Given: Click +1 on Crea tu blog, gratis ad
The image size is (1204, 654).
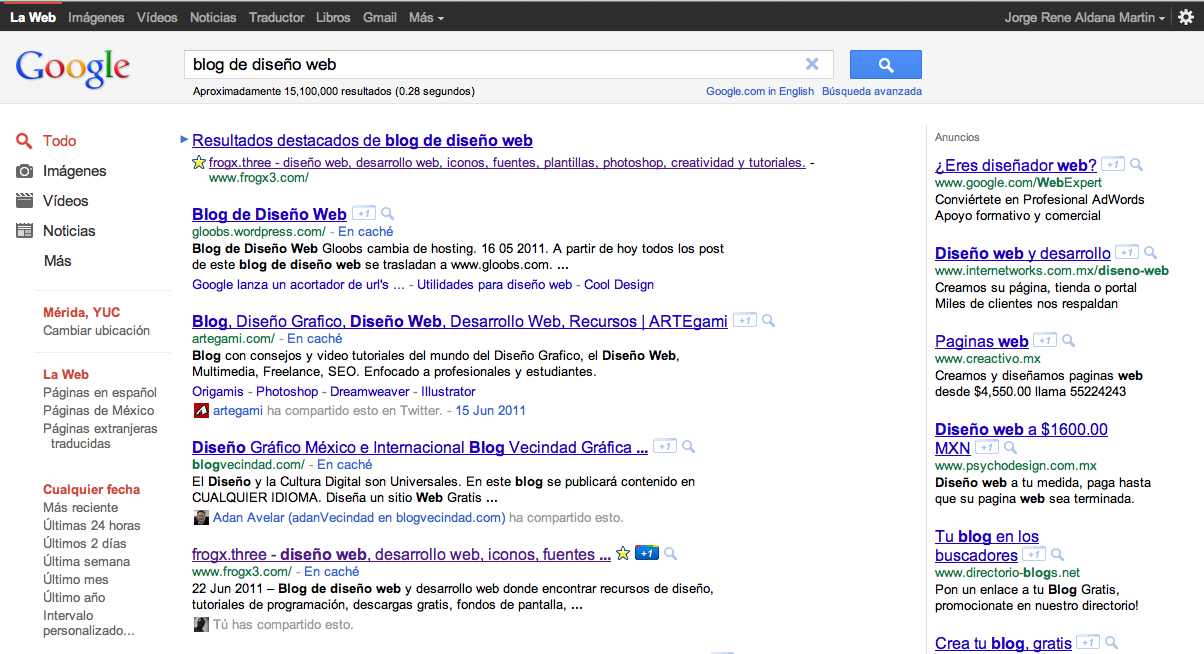Looking at the screenshot, I should tap(1088, 643).
